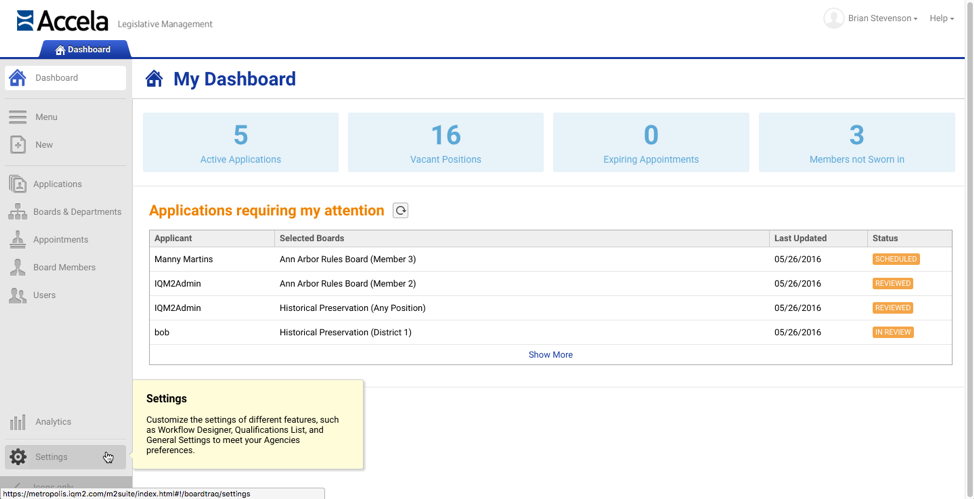The height and width of the screenshot is (499, 974).
Task: Open the Brian Stevenson user dropdown
Action: coord(883,19)
